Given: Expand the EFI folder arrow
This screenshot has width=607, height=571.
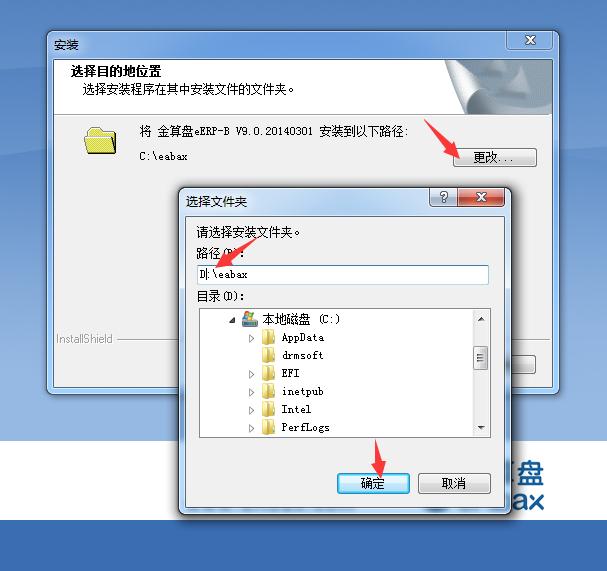Looking at the screenshot, I should (251, 374).
